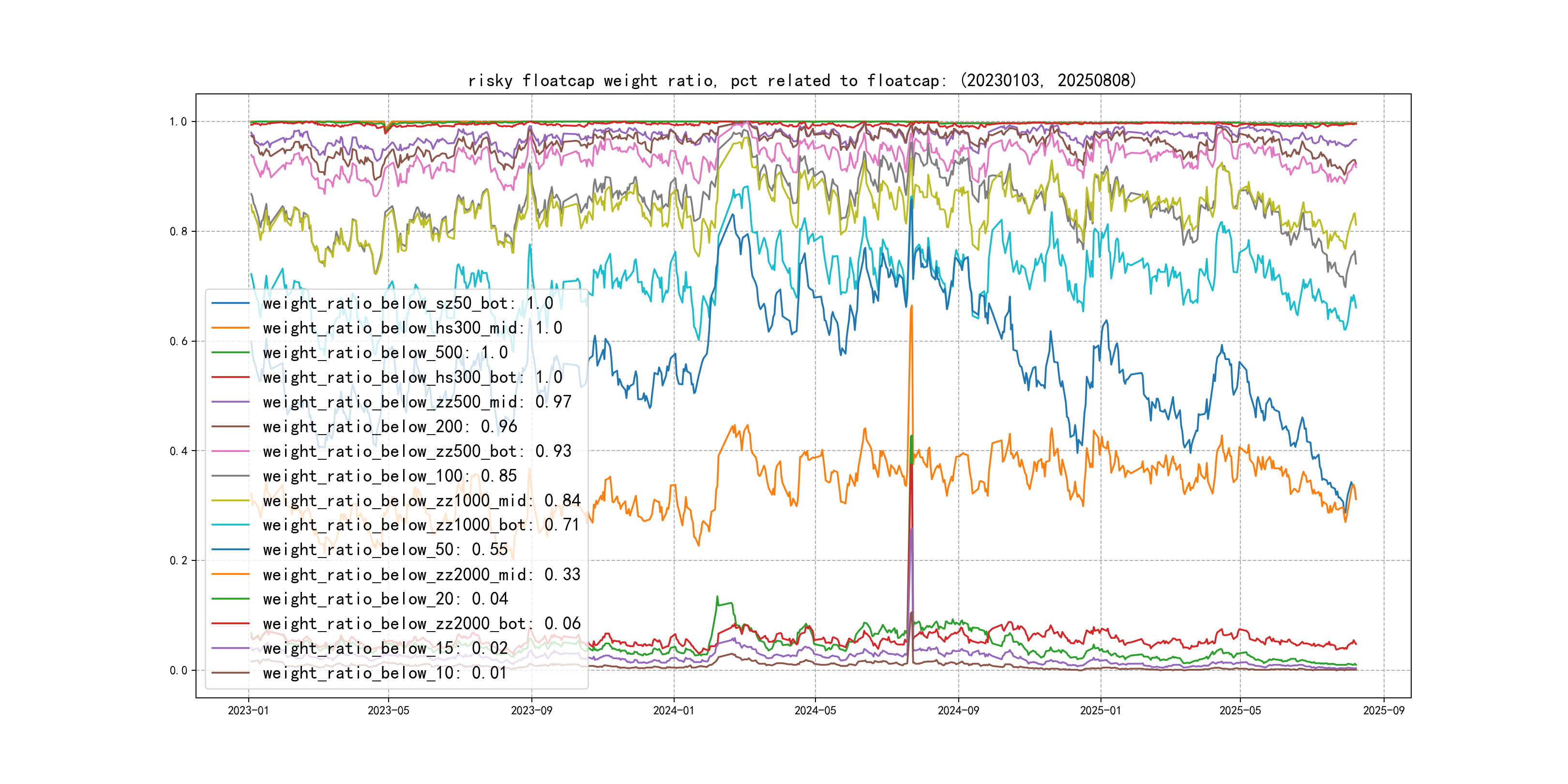Click the 2023-05 x-axis tick label
Screen dimensions: 1568x784
[388, 711]
